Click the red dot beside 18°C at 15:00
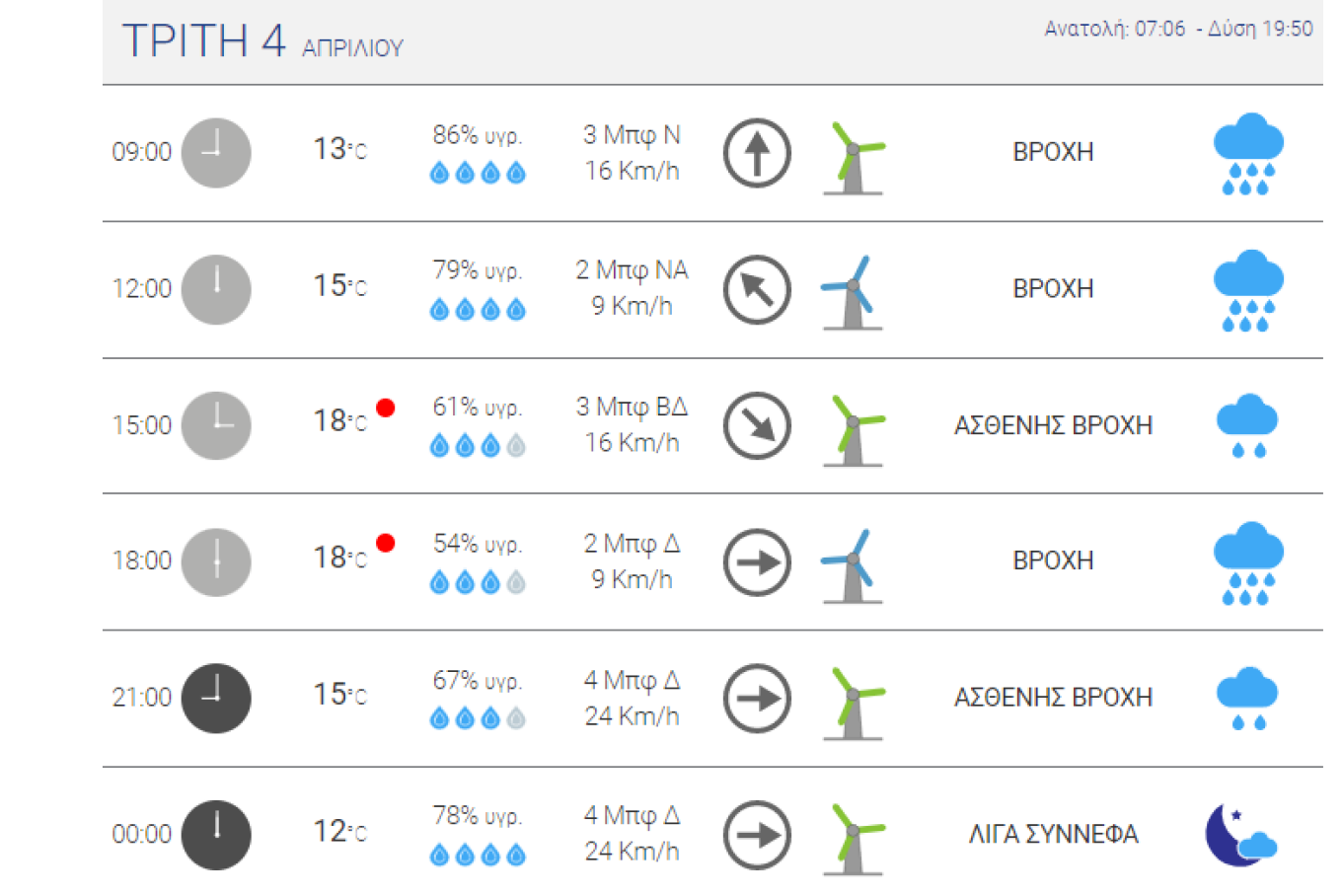This screenshot has width=1342, height=896. tap(386, 408)
